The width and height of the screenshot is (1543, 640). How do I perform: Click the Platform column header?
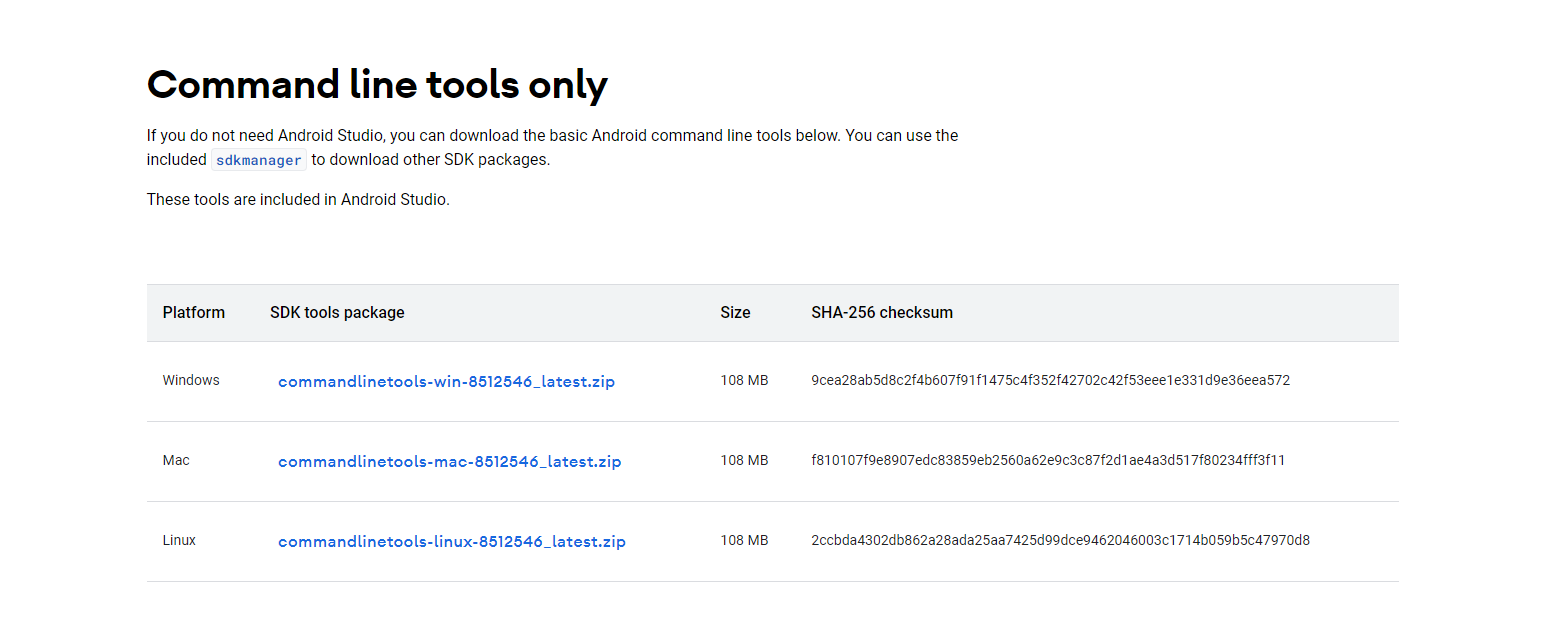point(193,313)
